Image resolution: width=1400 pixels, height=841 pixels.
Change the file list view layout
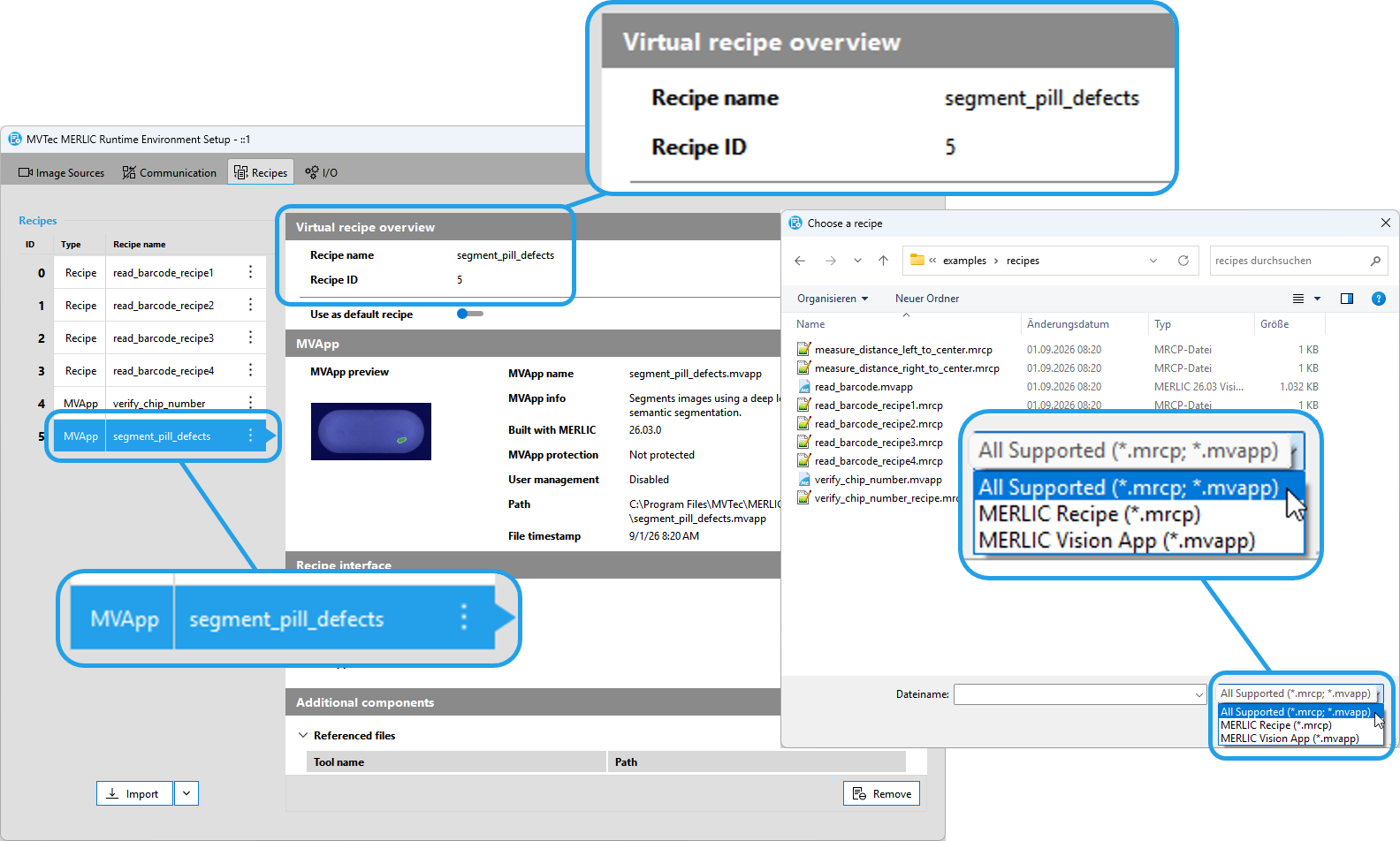(1298, 299)
